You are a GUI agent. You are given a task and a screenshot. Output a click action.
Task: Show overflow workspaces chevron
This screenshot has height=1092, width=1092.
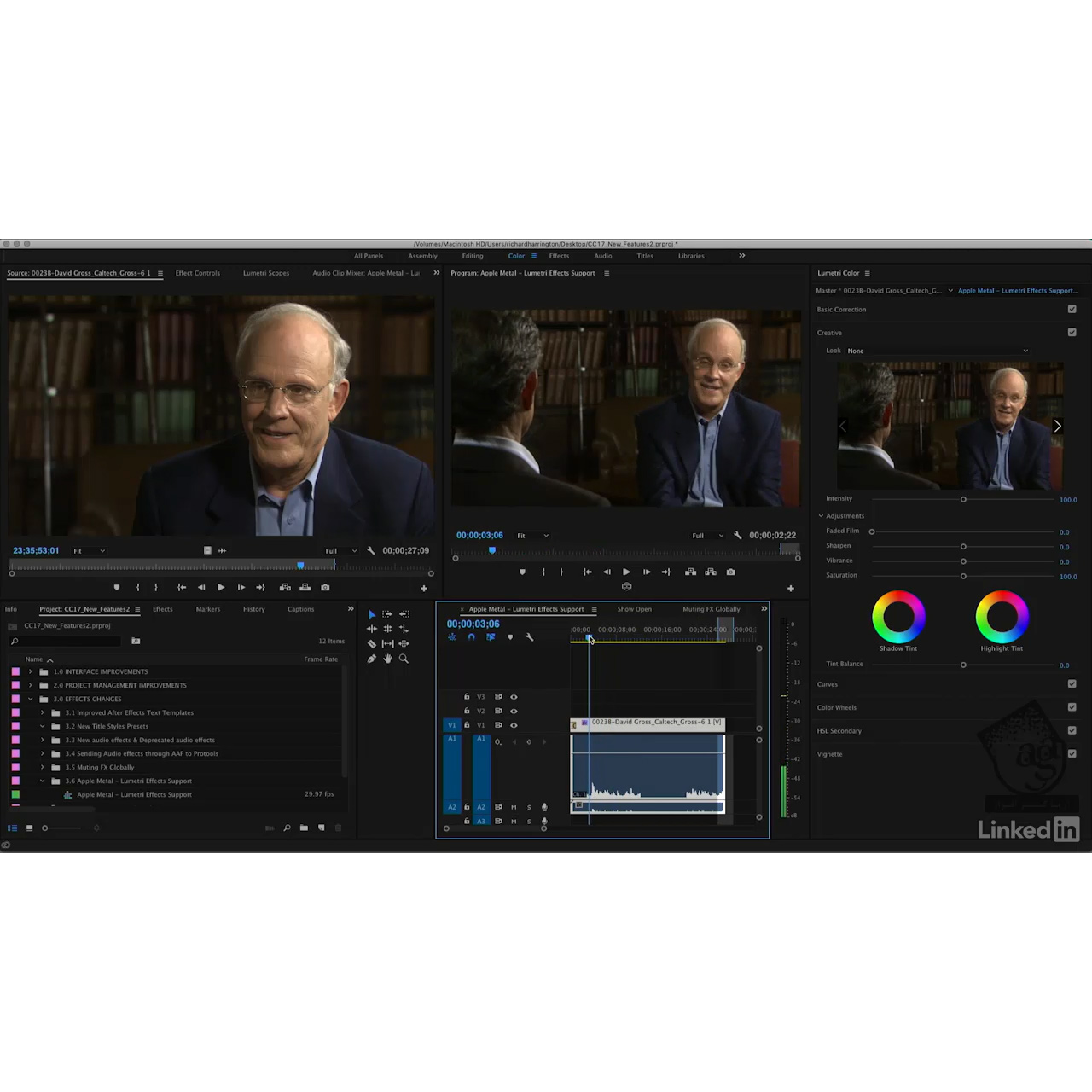[x=741, y=255]
